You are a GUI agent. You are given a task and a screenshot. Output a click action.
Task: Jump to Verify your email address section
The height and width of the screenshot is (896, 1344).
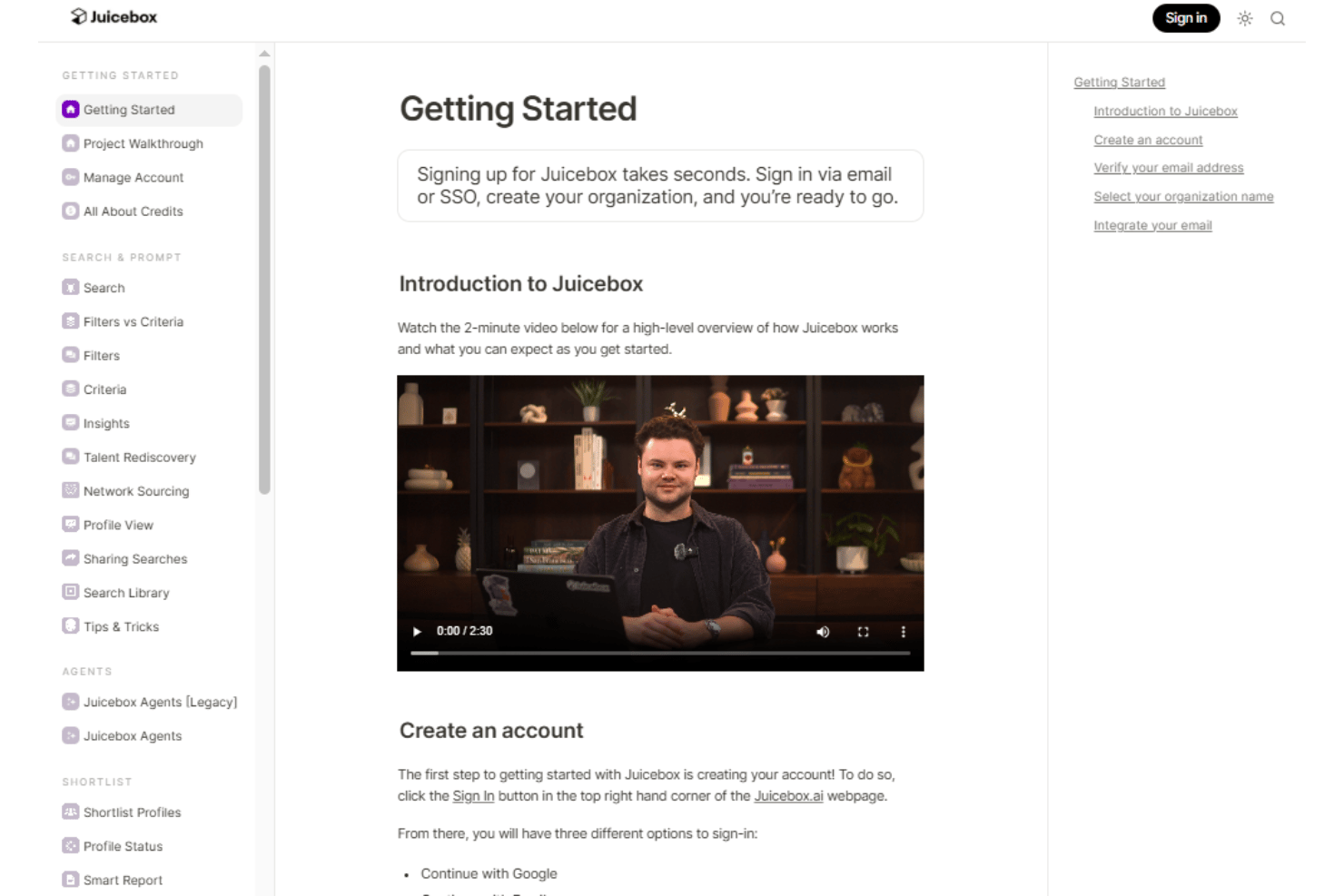pyautogui.click(x=1169, y=168)
